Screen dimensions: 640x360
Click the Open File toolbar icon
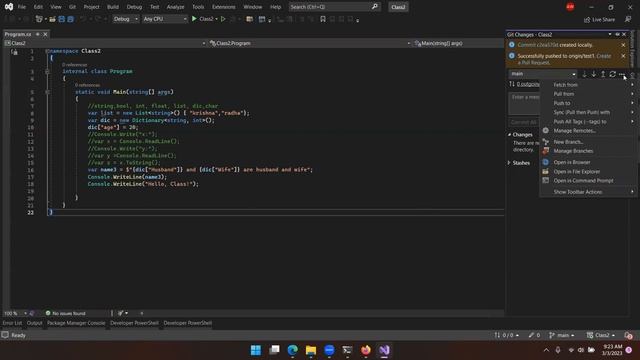[x=52, y=19]
